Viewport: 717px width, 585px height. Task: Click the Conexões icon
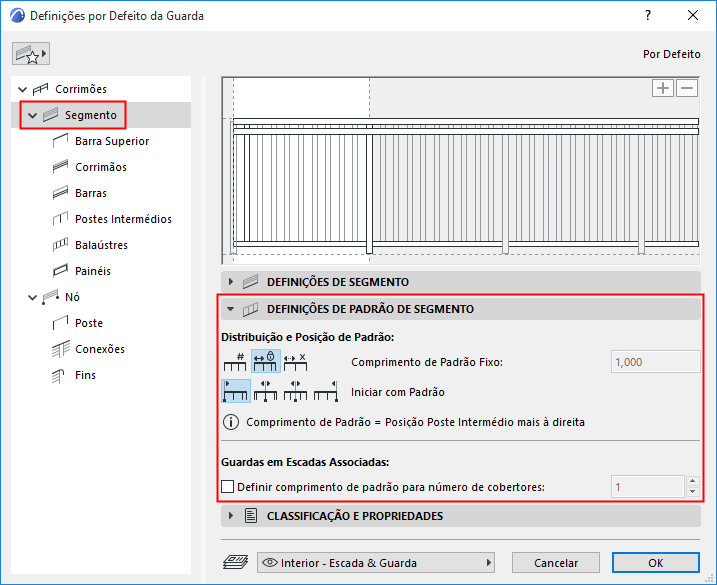point(60,349)
